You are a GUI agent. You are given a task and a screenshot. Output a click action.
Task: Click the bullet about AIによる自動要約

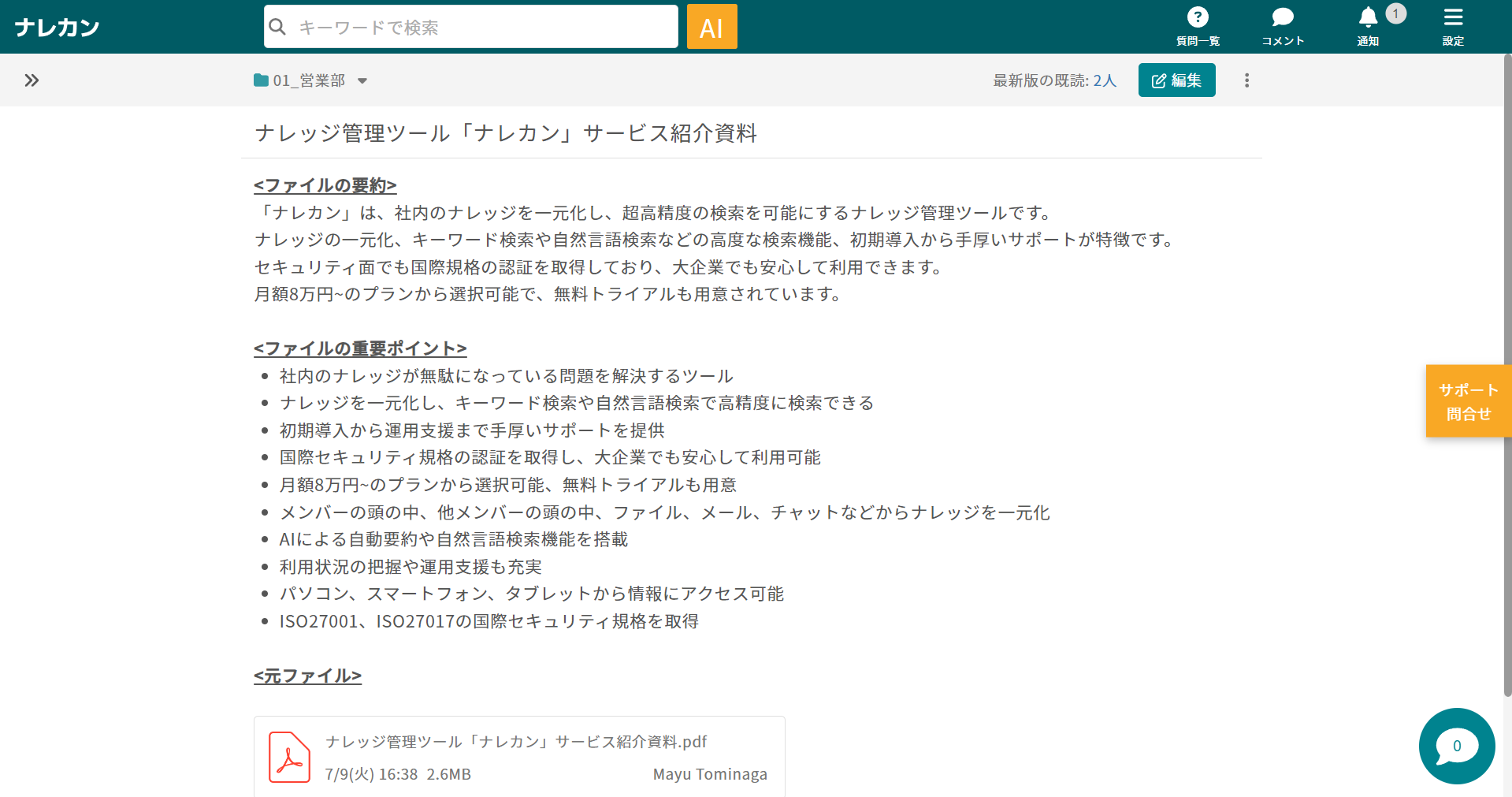pos(454,539)
